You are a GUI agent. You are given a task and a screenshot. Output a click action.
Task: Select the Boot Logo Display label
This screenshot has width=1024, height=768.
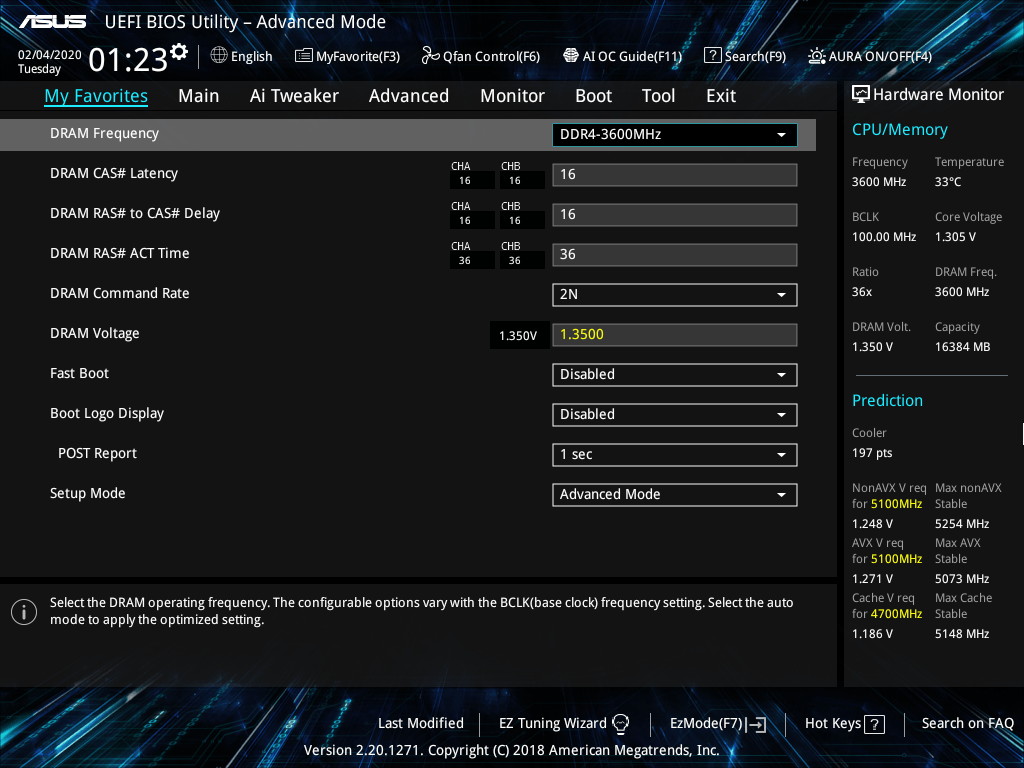click(107, 413)
